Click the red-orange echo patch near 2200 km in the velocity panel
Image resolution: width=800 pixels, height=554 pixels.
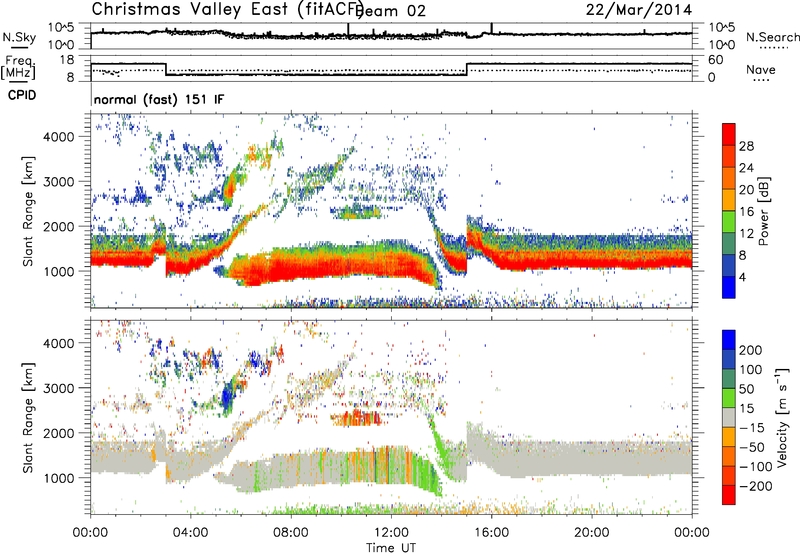356,418
